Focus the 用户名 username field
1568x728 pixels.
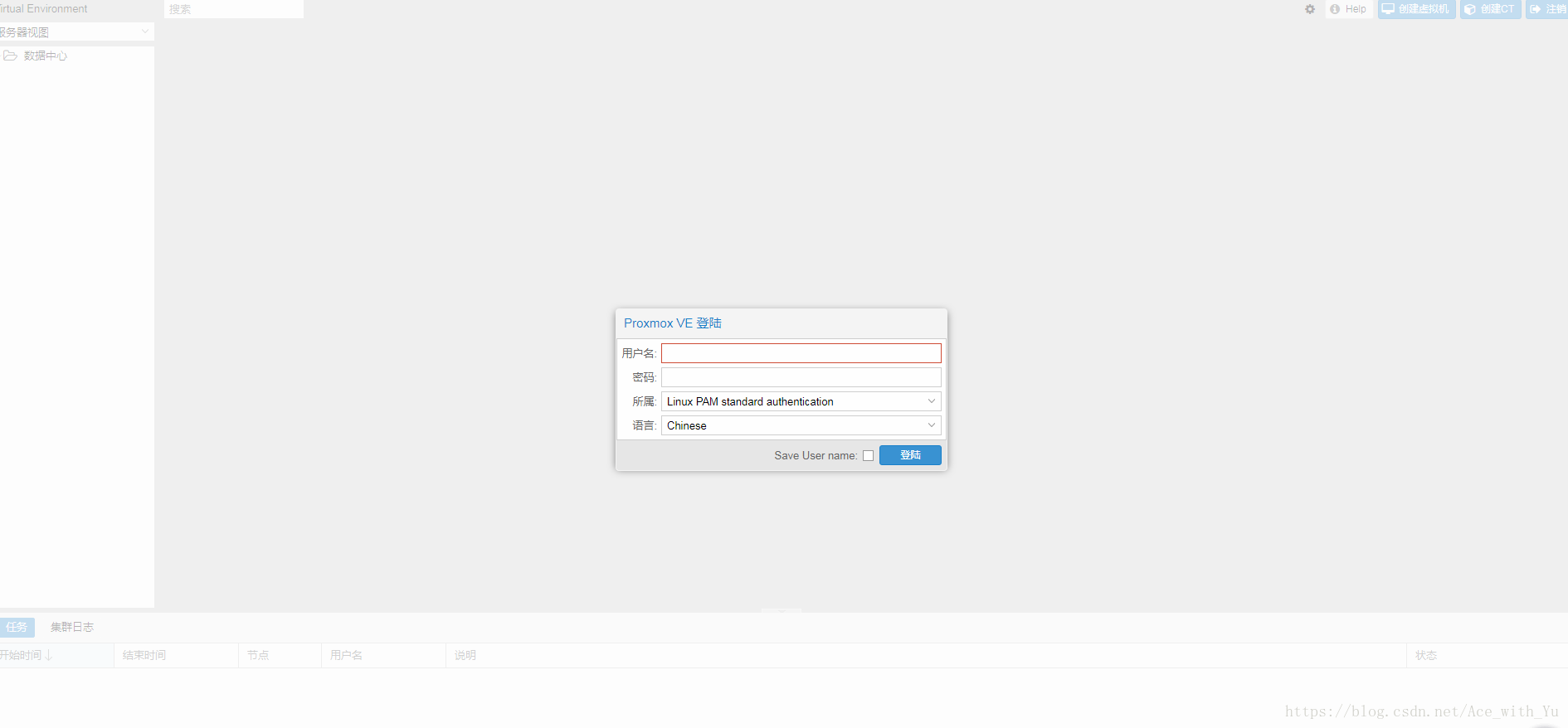(x=801, y=353)
